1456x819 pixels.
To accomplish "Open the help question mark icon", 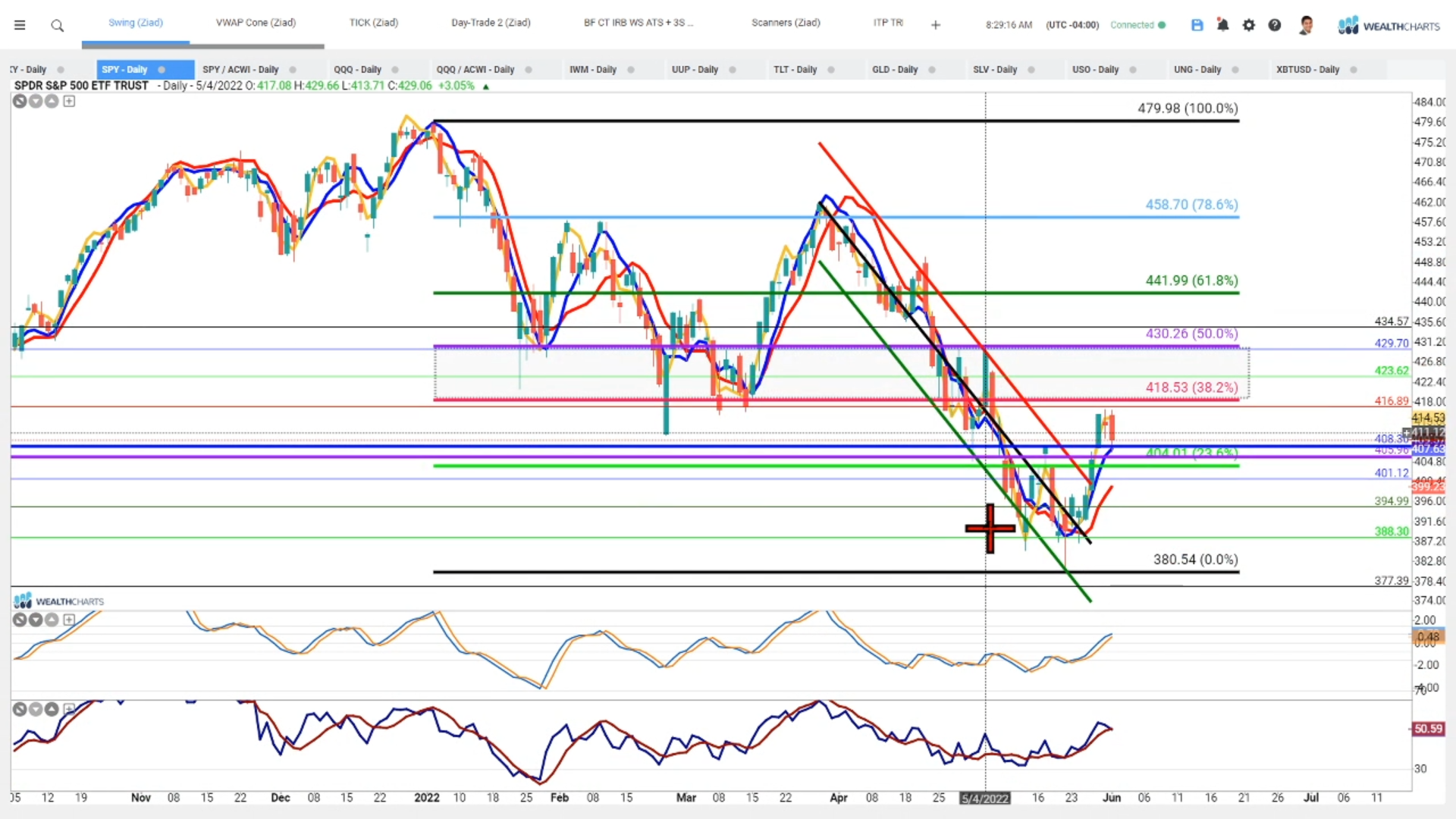I will [x=1275, y=25].
